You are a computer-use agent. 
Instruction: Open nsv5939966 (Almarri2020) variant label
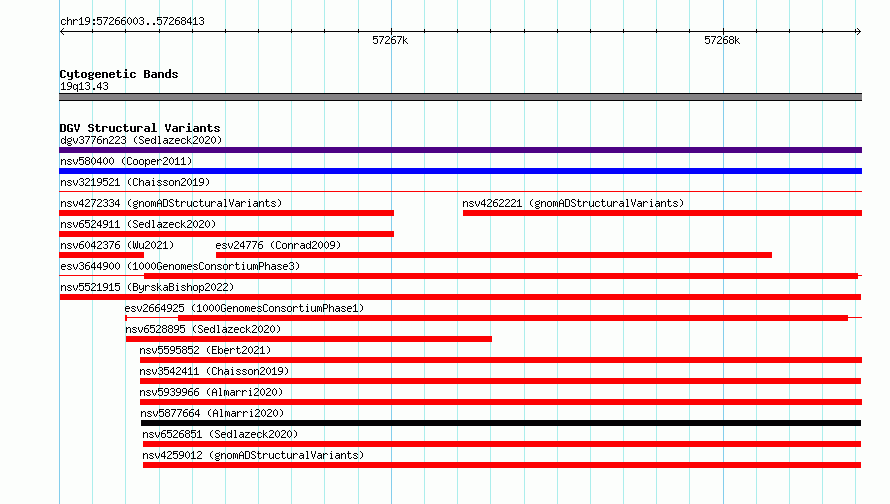point(211,392)
